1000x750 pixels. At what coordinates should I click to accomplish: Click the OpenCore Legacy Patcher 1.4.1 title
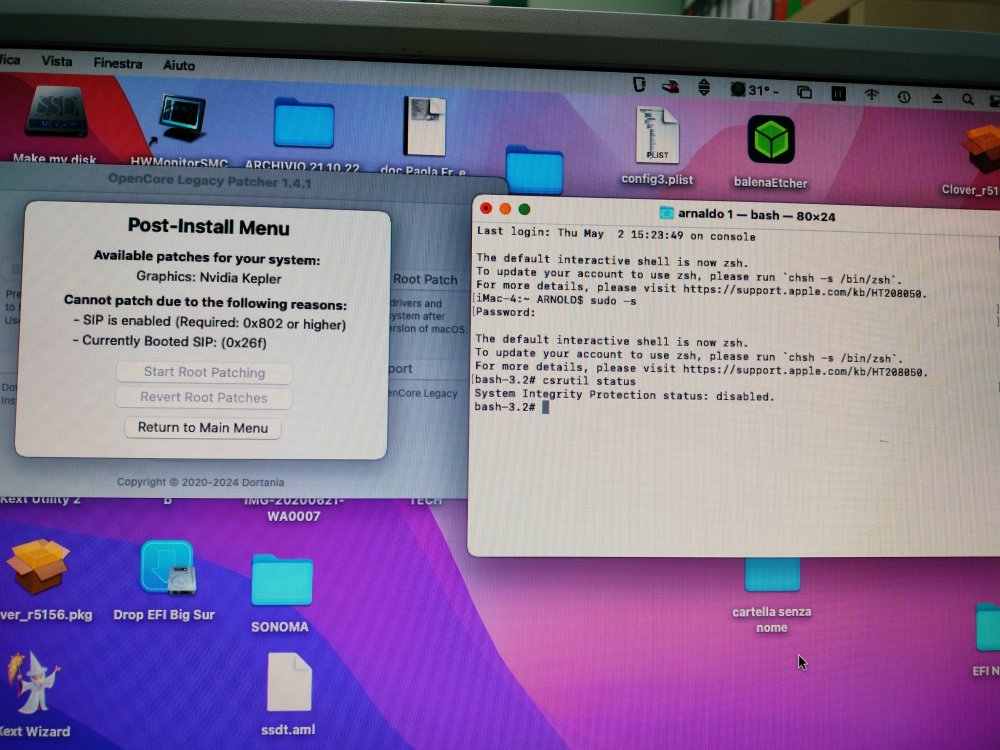[209, 180]
